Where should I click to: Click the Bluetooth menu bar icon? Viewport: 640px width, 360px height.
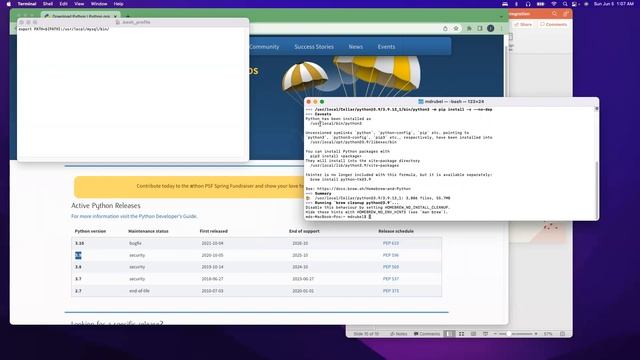pos(516,4)
